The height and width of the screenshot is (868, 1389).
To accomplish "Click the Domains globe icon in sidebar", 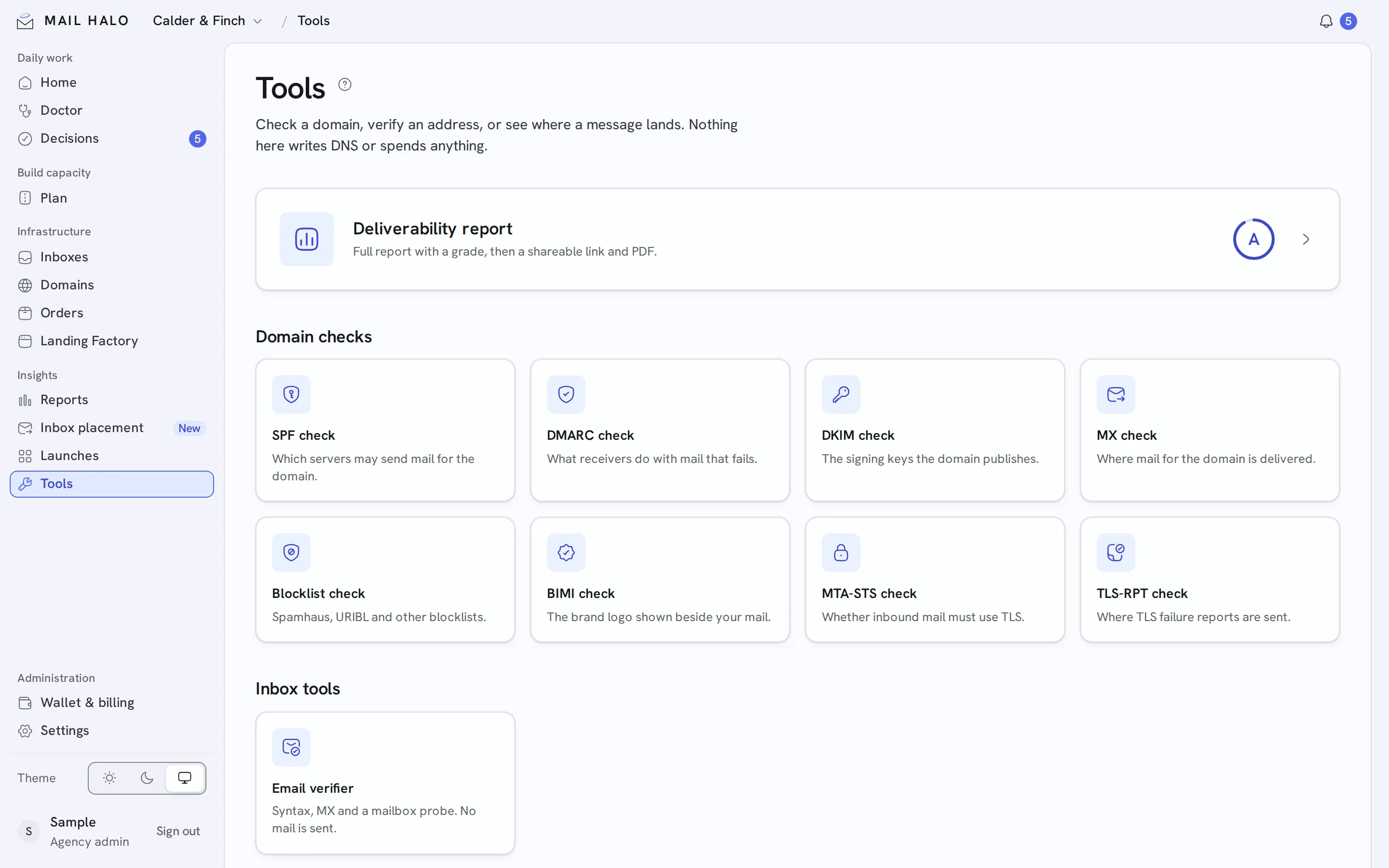I will pyautogui.click(x=25, y=285).
